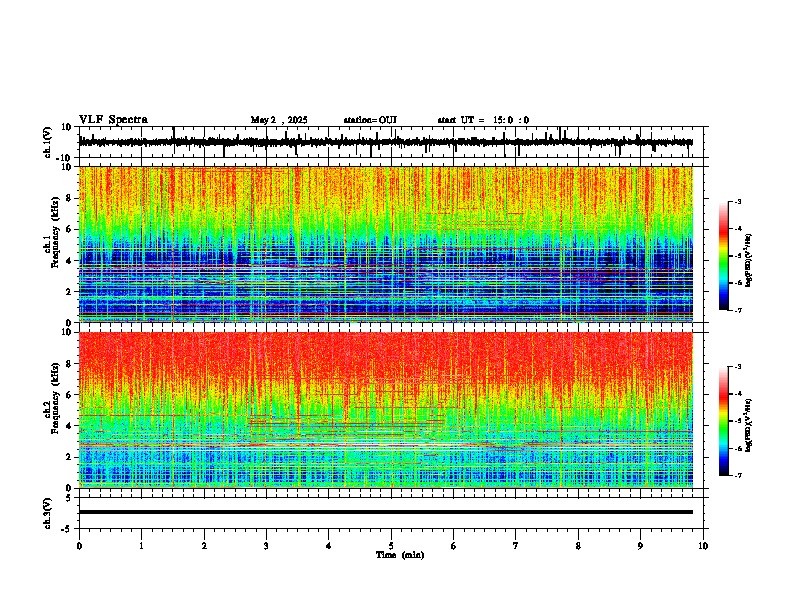Viewport: 792px width, 612px height.
Task: Click the 6 kHz tick on ch.1 frequency axis
Action: 69,230
